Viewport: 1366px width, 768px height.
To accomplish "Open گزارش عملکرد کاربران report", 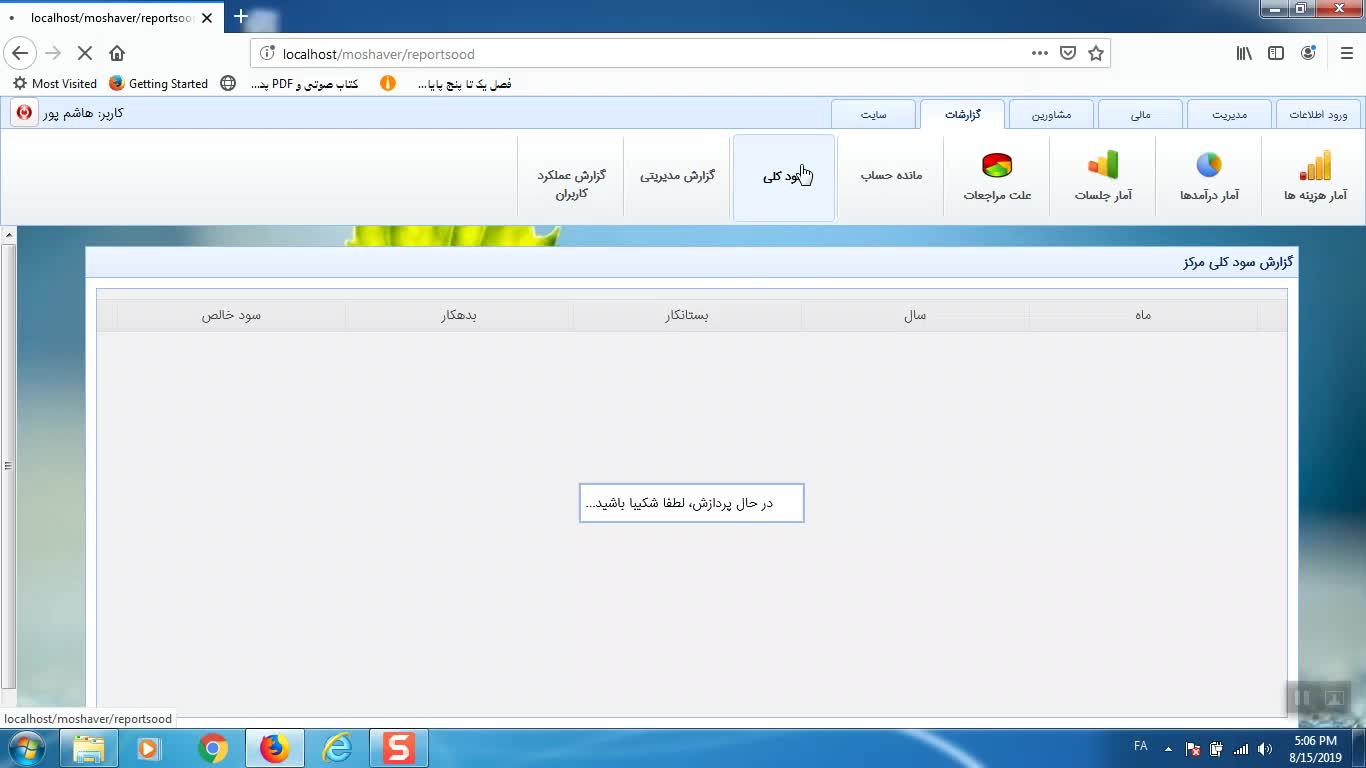I will [x=571, y=185].
